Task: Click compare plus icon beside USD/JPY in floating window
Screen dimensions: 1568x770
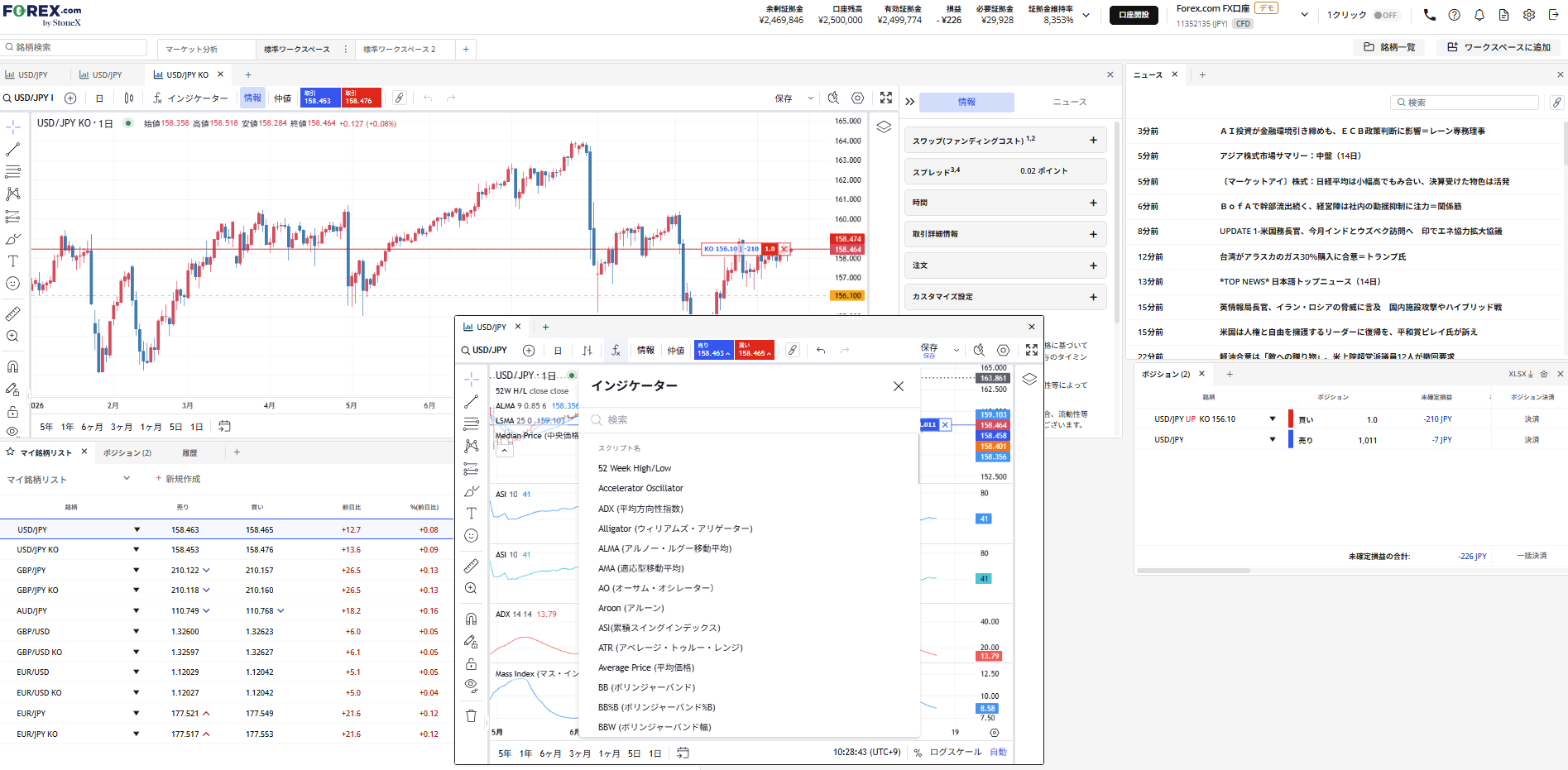Action: click(x=529, y=350)
